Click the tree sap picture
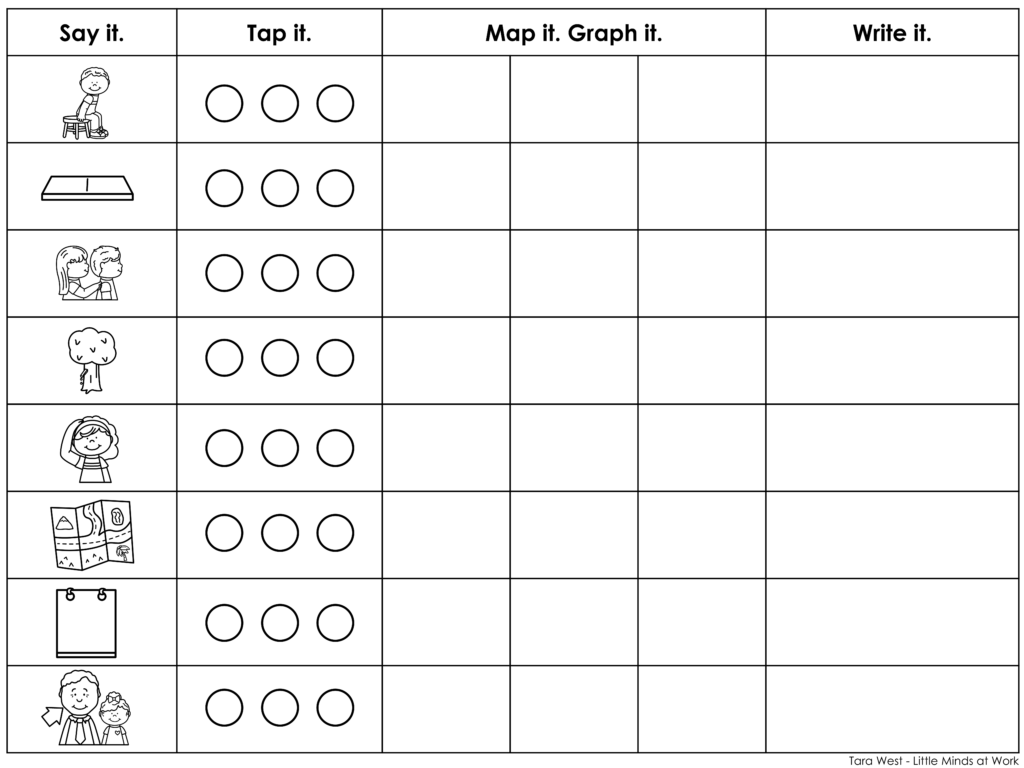Image resolution: width=1024 pixels, height=768 pixels. point(88,360)
